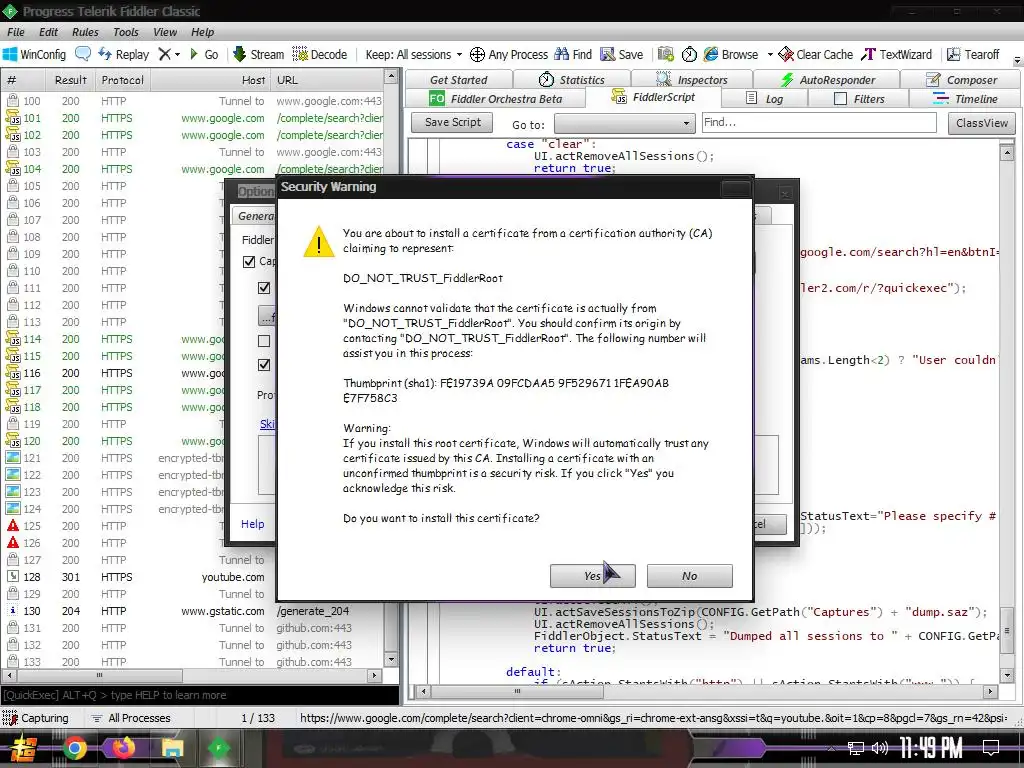Switch to the Timeline tab
The height and width of the screenshot is (768, 1024).
coord(965,99)
